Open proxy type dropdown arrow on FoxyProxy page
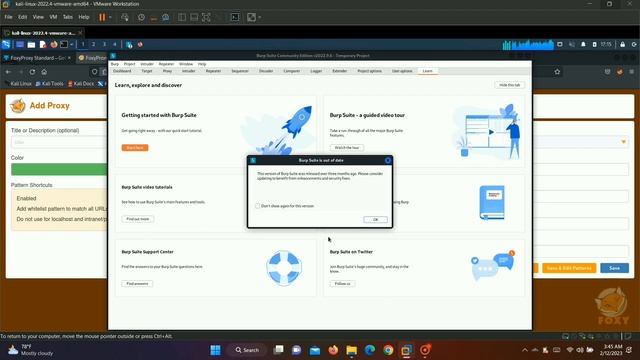The width and height of the screenshot is (640, 360). pyautogui.click(x=623, y=142)
